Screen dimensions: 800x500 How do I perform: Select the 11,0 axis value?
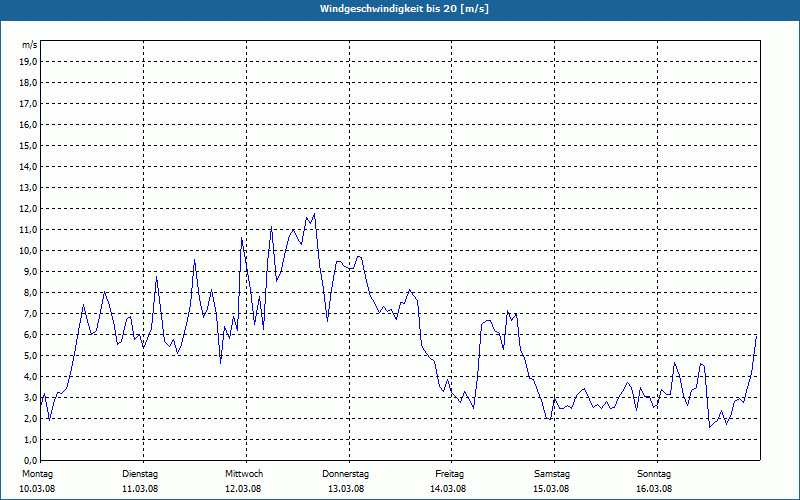coord(29,230)
